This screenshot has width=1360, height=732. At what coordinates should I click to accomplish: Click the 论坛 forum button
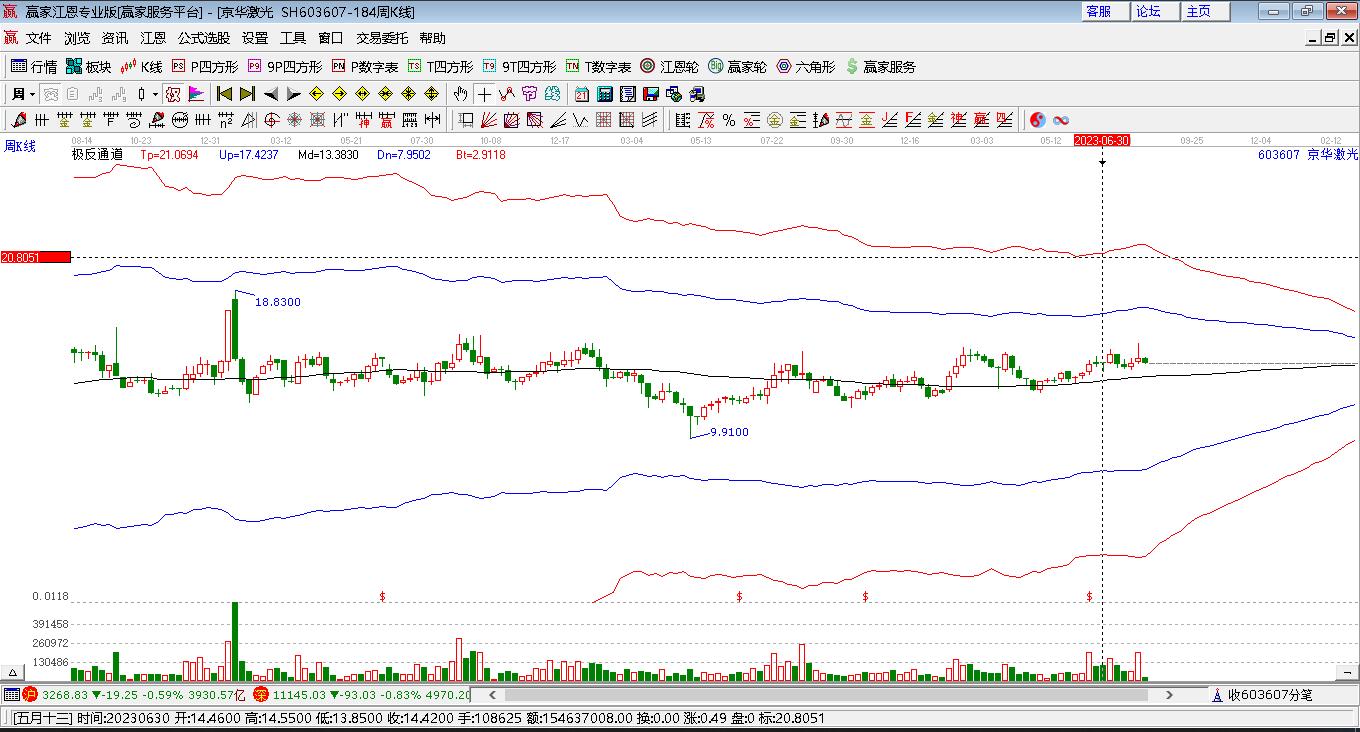tap(1148, 11)
